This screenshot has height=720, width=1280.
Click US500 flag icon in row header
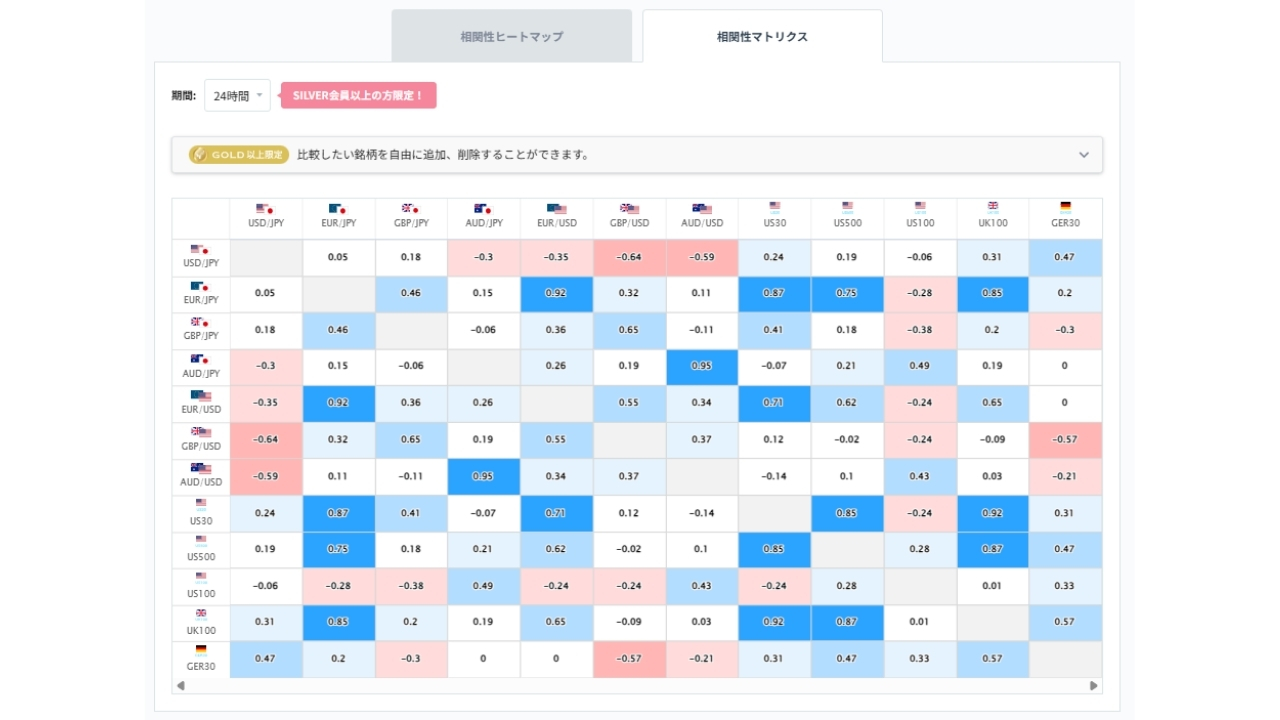click(201, 541)
